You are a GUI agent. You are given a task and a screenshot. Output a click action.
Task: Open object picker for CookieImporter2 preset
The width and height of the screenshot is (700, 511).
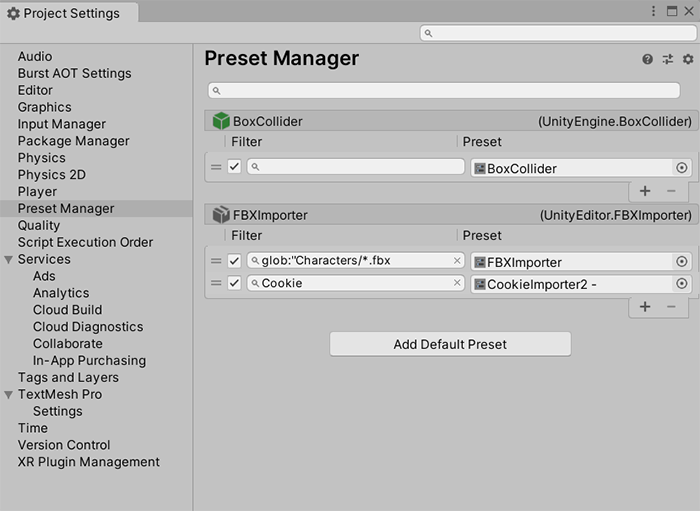click(x=682, y=284)
